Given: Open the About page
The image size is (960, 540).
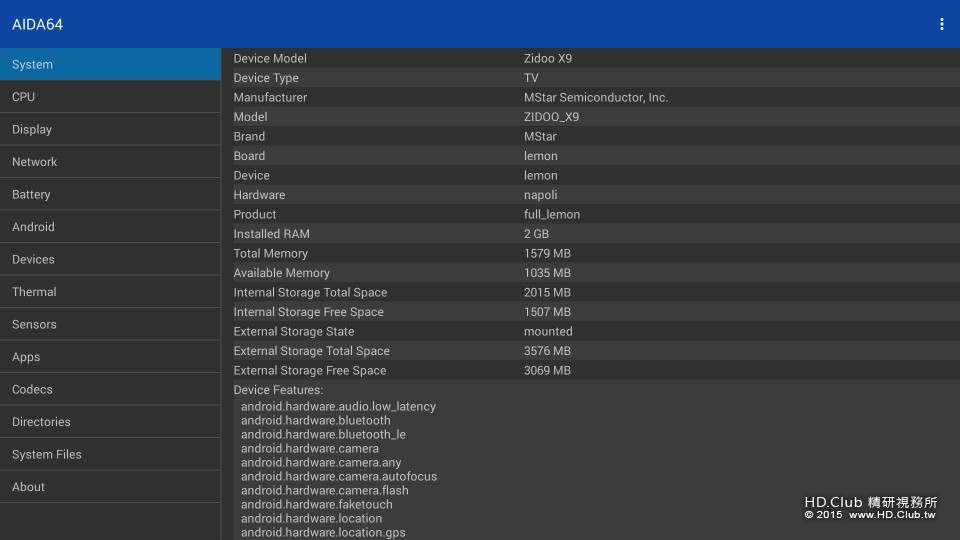Looking at the screenshot, I should tap(110, 486).
